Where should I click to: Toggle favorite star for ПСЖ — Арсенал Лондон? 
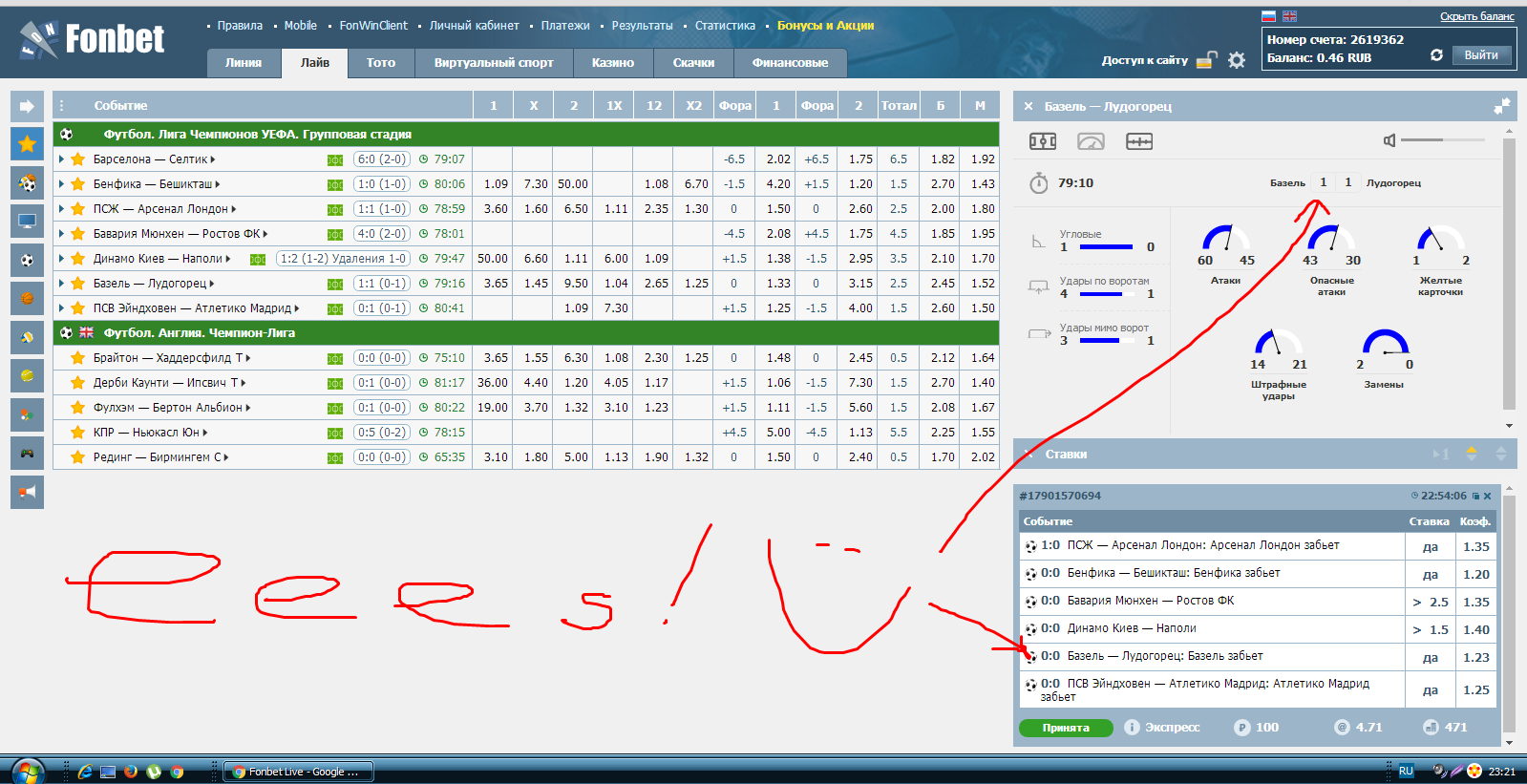[78, 209]
